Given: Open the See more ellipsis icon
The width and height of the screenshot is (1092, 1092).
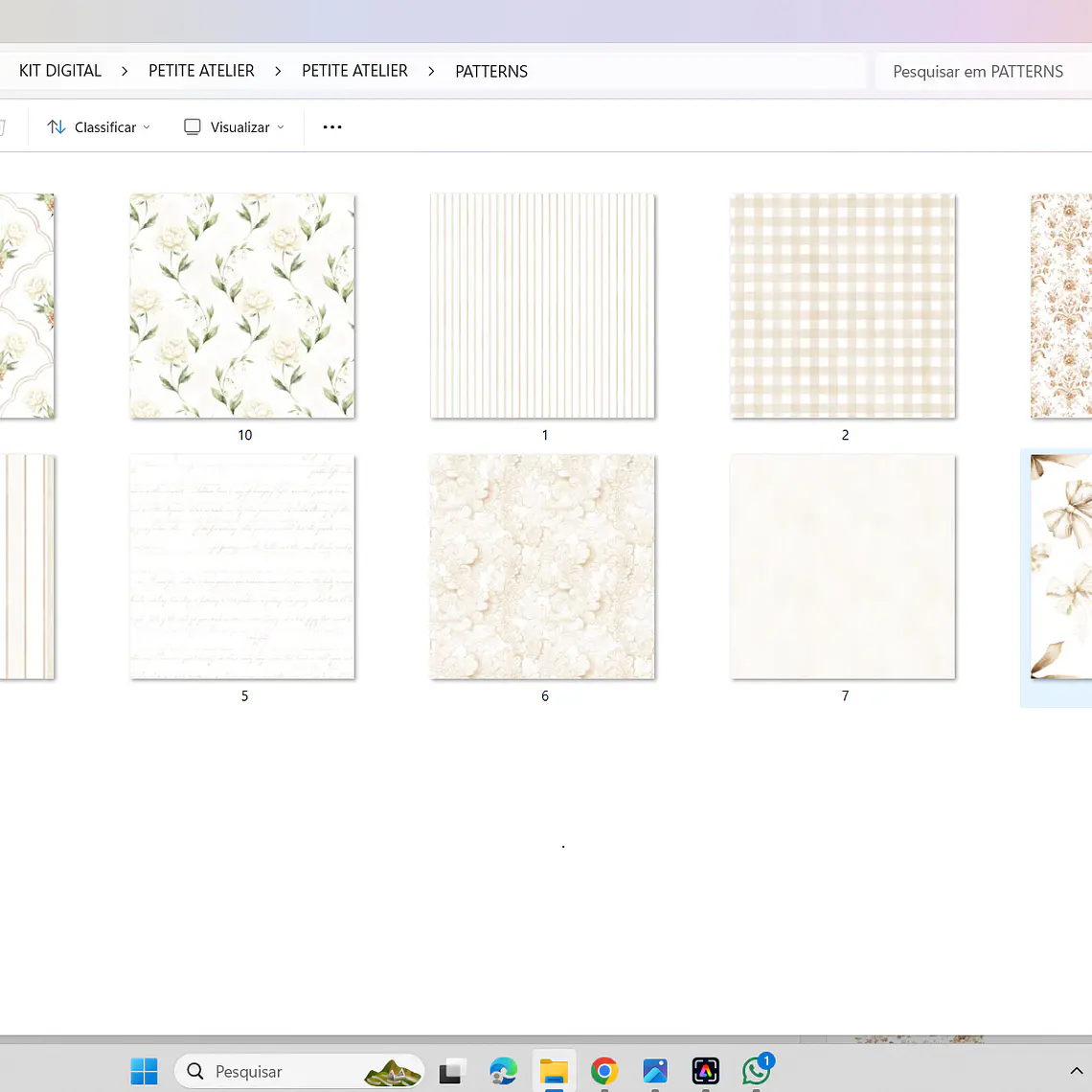Looking at the screenshot, I should 331,126.
